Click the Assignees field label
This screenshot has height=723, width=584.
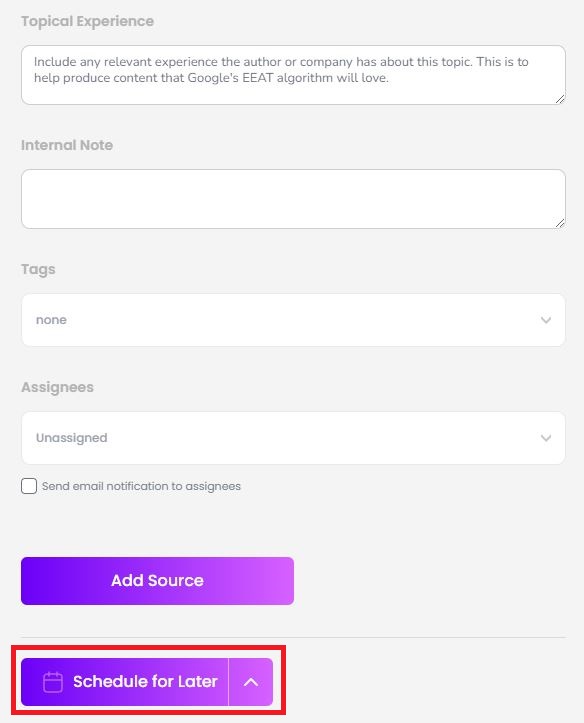pyautogui.click(x=58, y=387)
